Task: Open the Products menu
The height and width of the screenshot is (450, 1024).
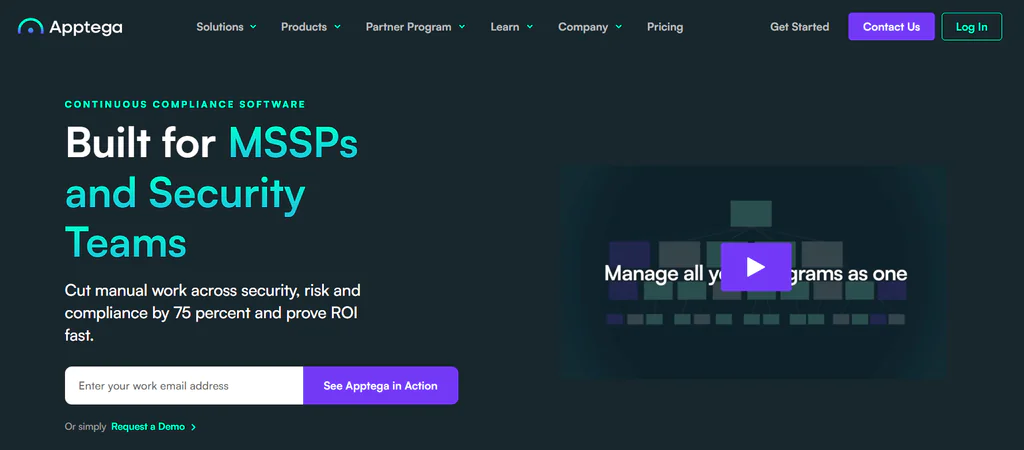Action: (304, 27)
